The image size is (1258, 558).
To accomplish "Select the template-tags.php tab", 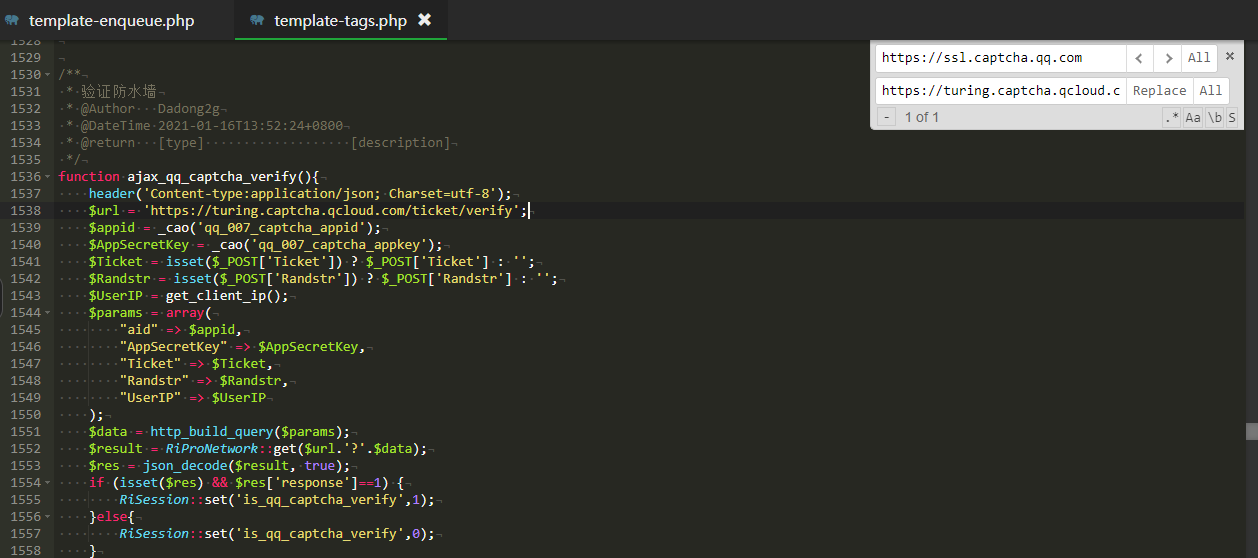I will point(340,20).
